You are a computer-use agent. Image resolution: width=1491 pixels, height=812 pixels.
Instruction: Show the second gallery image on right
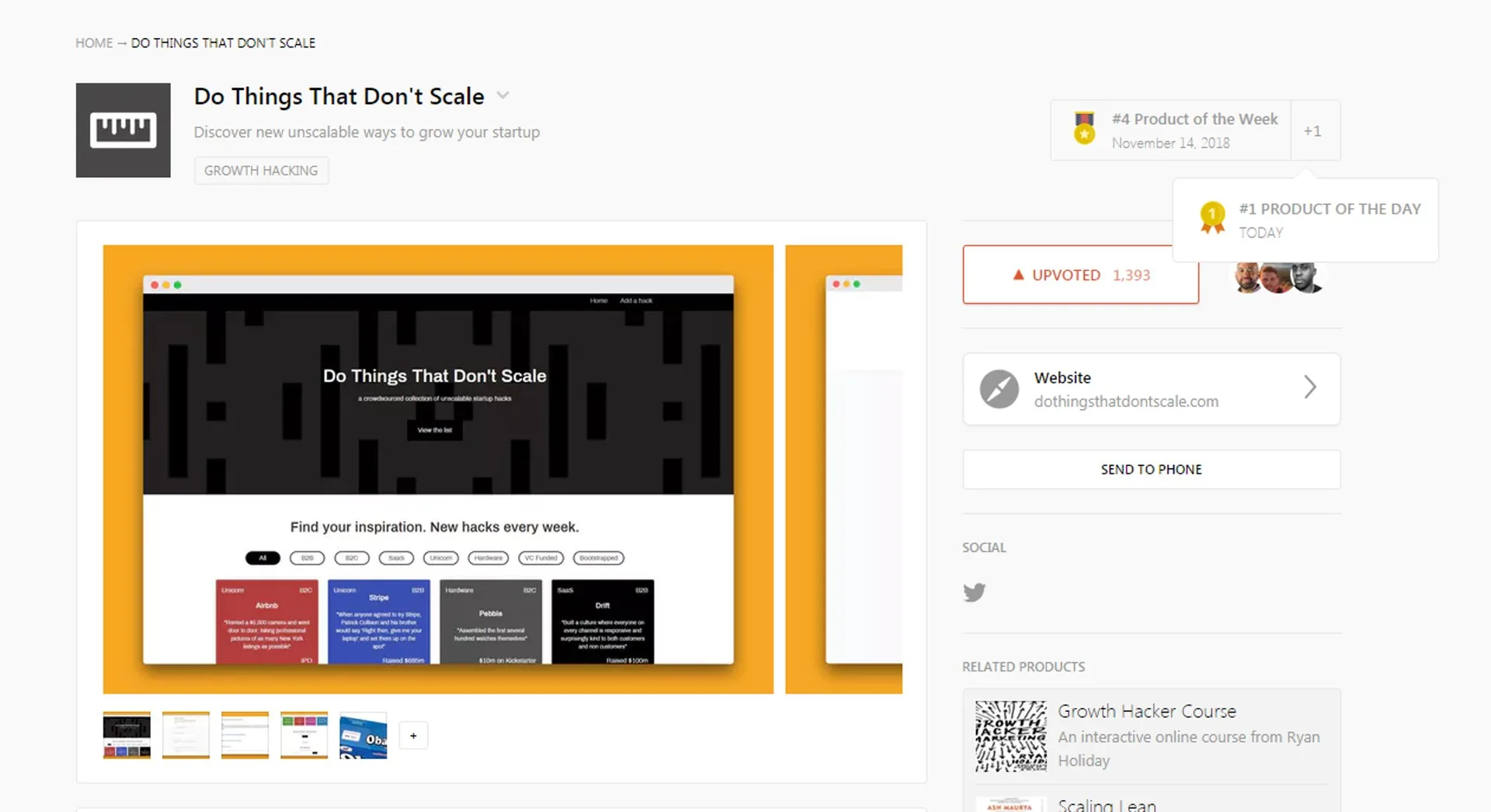pos(844,470)
